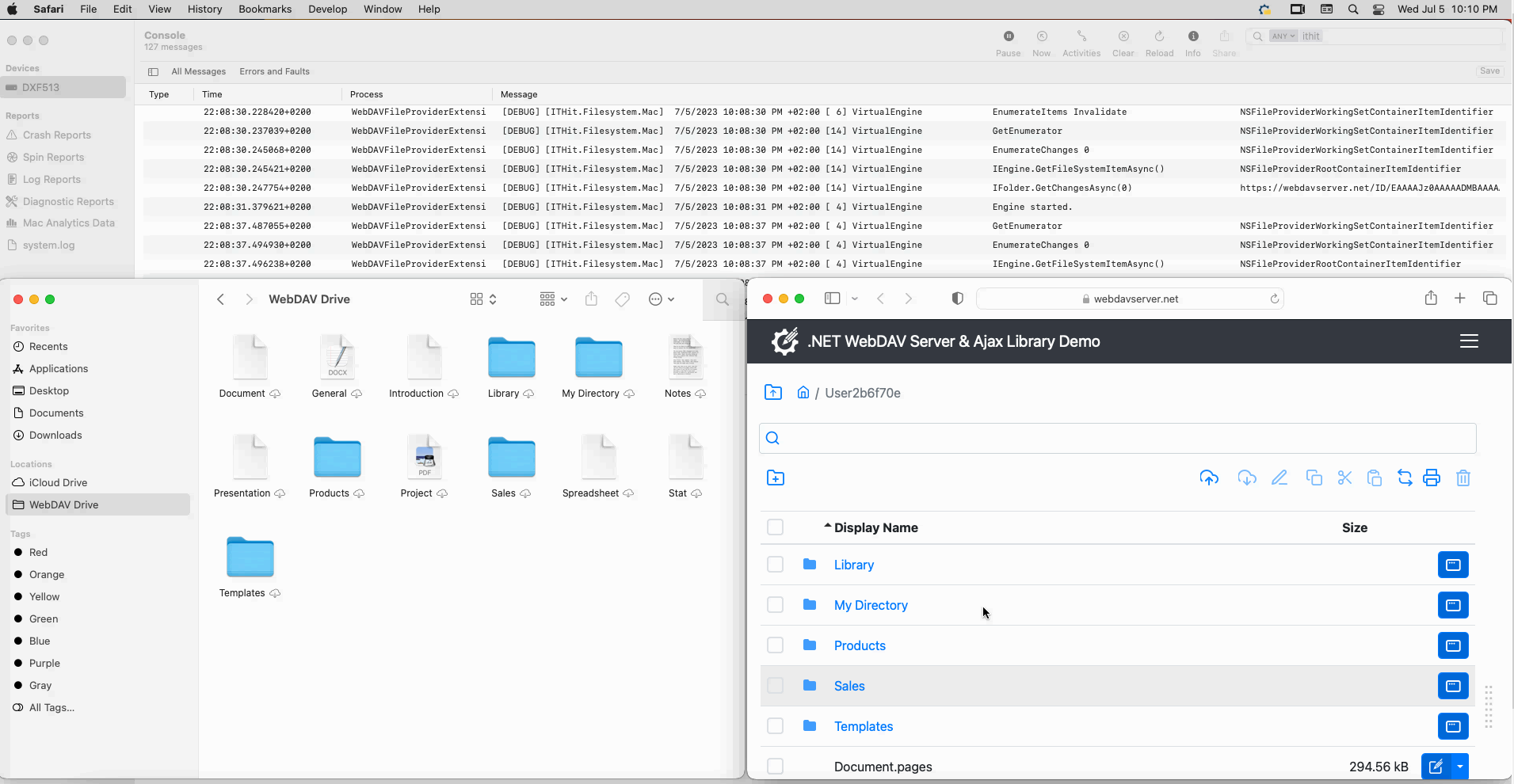1514x784 pixels.
Task: Select the Purple tag in Finder sidebar
Action: [44, 663]
